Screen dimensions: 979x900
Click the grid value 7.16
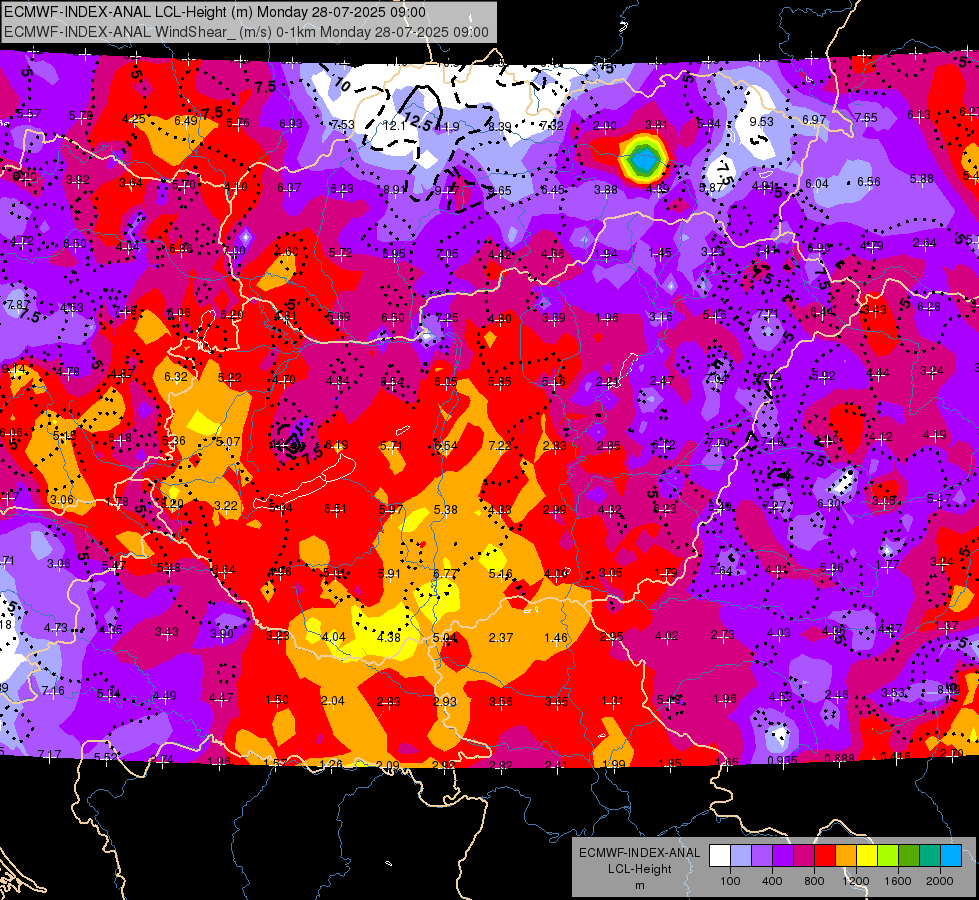53,691
